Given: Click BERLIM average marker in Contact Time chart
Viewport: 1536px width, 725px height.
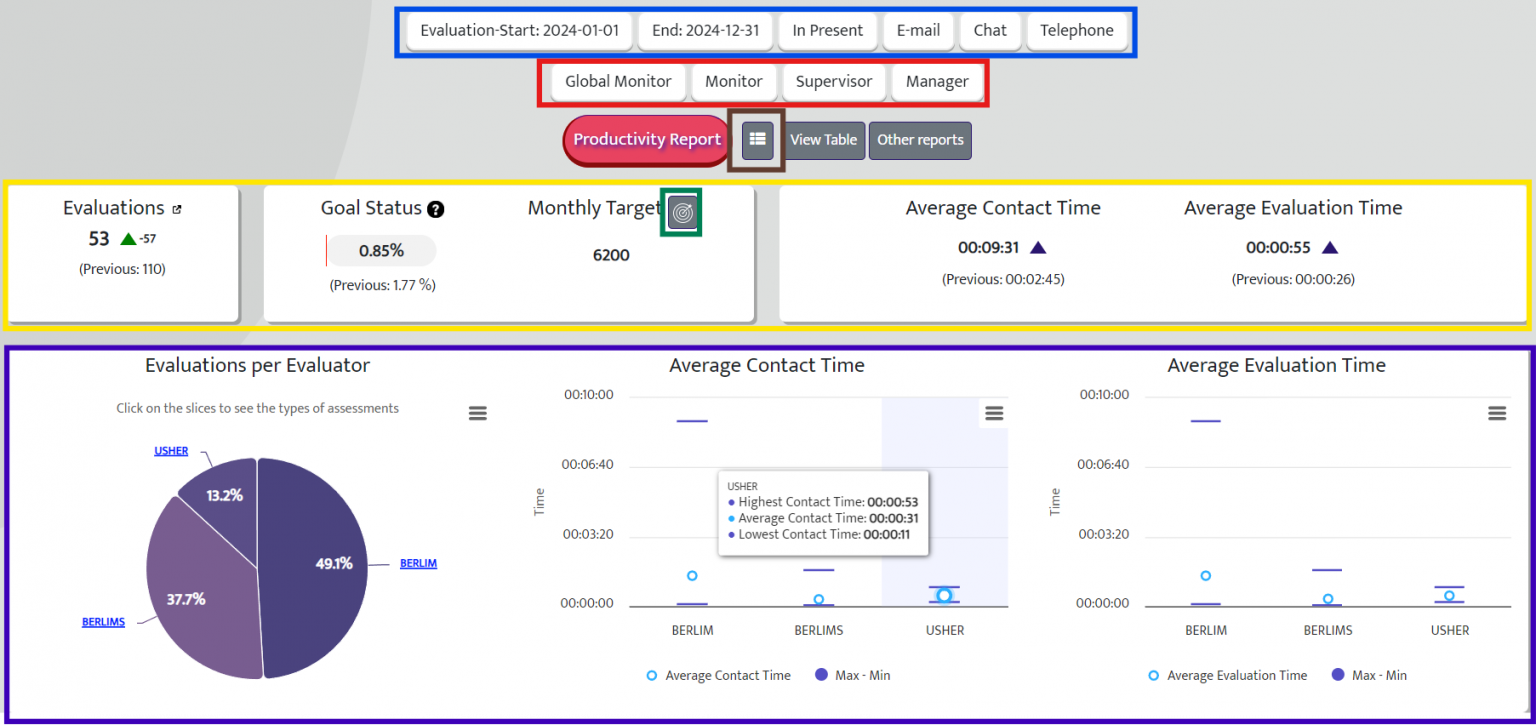Looking at the screenshot, I should pos(692,576).
